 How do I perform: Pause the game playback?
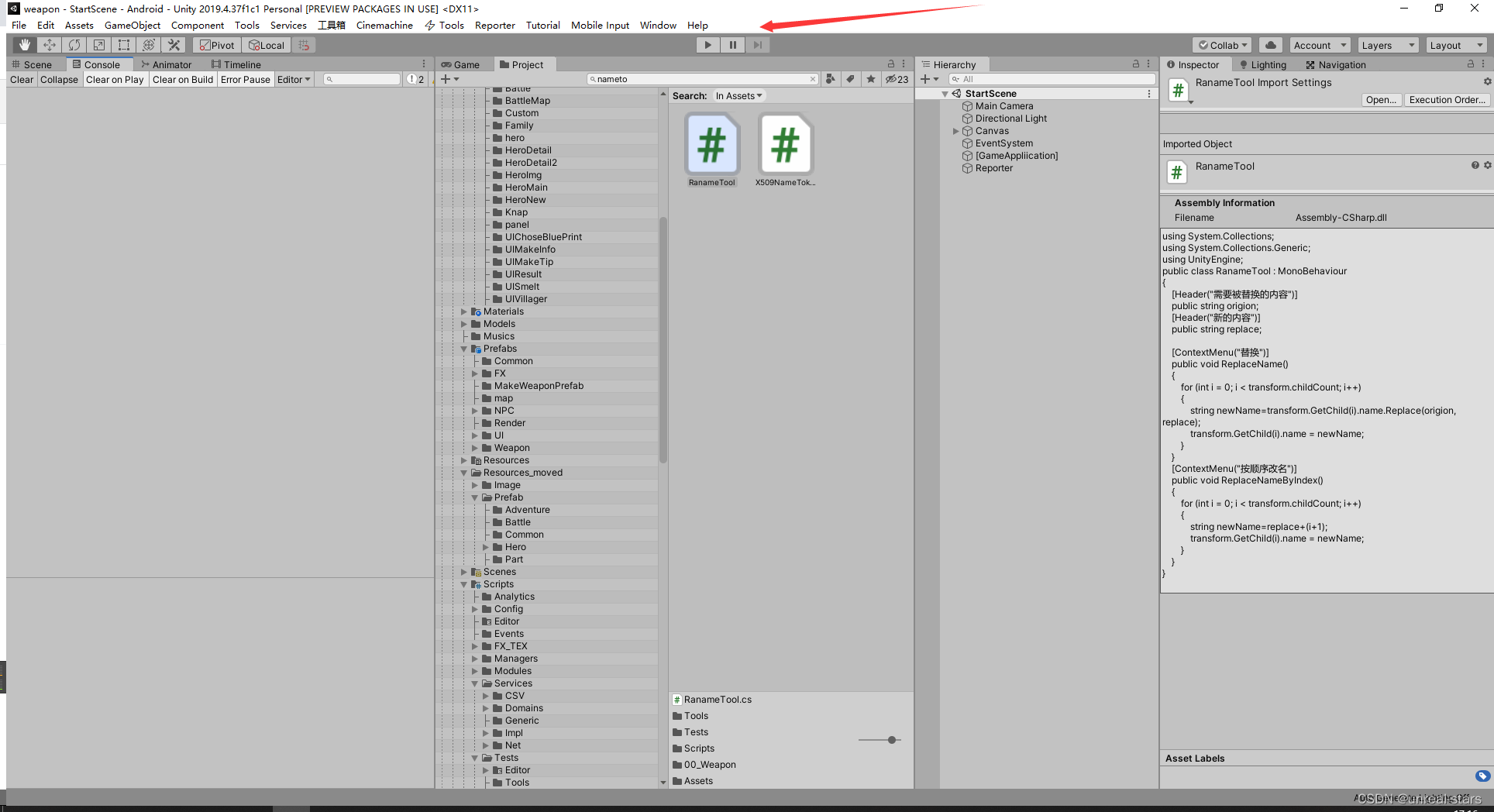click(732, 45)
